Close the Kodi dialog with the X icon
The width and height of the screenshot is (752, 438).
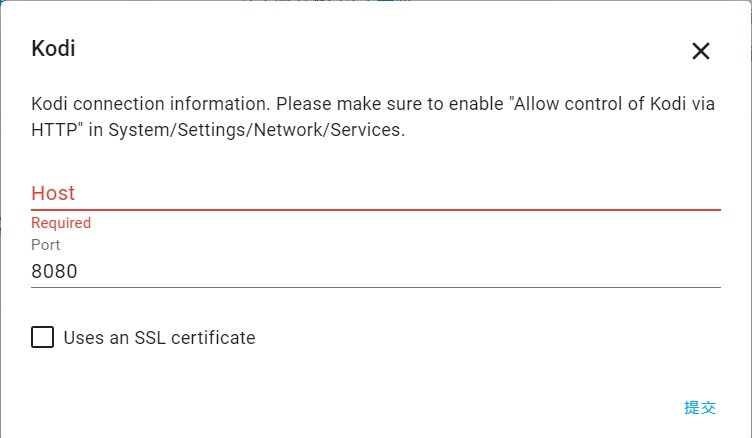tap(700, 51)
